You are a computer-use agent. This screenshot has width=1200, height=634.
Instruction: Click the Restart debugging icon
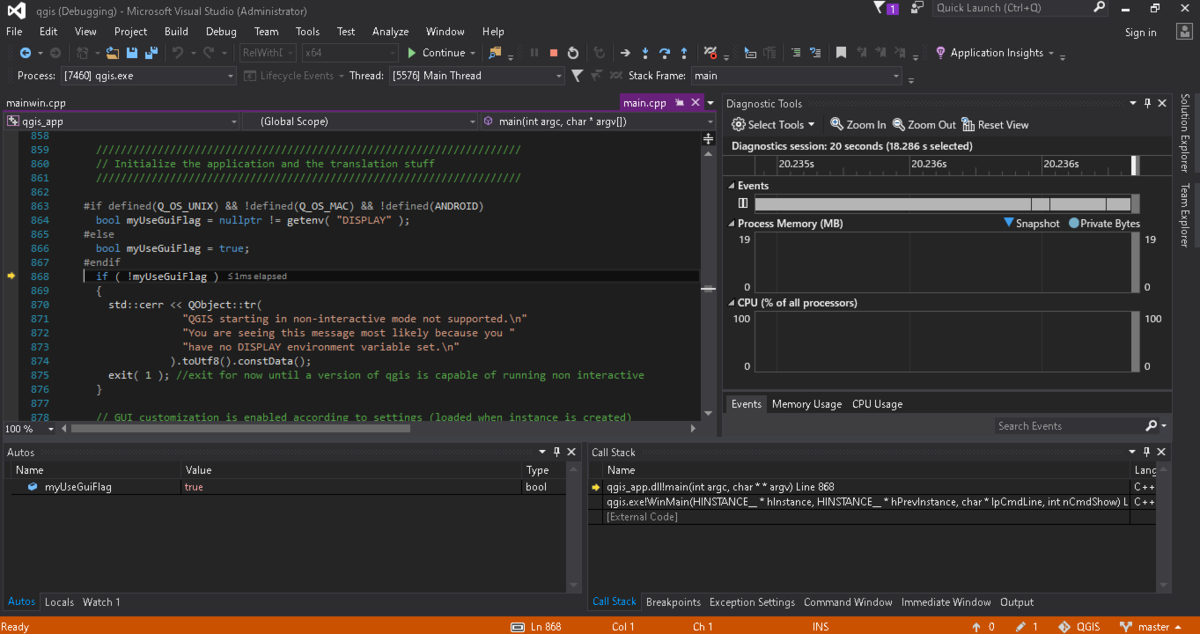tap(573, 53)
